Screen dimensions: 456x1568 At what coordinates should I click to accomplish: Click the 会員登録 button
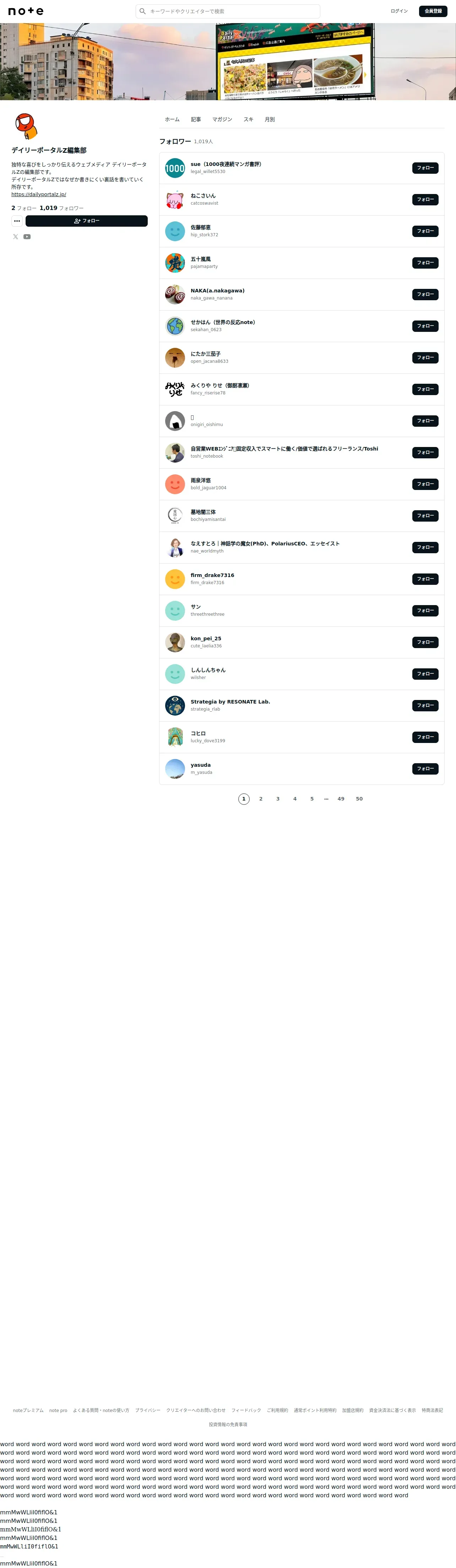pos(433,11)
